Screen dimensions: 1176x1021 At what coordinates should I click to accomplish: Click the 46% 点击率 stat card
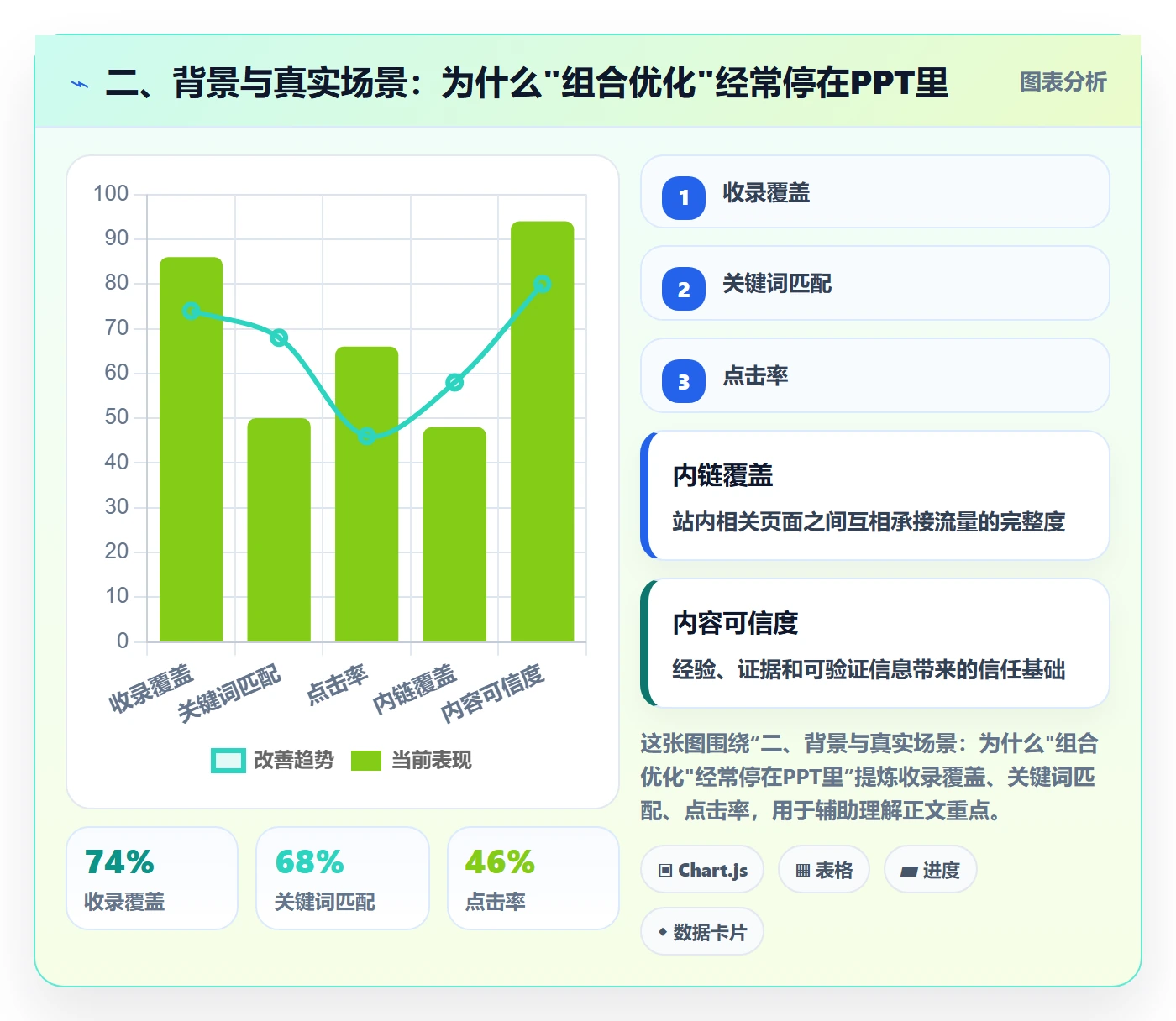tap(533, 878)
